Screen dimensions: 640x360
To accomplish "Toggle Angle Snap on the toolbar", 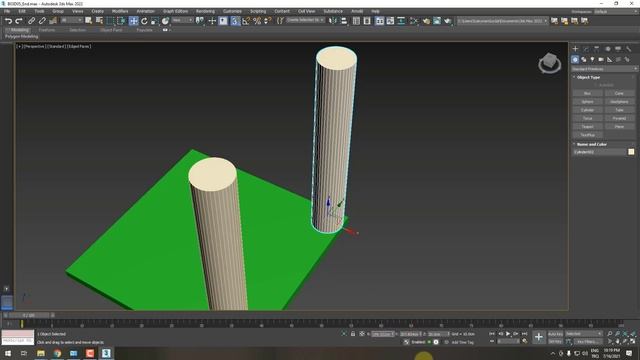I will 246,20.
